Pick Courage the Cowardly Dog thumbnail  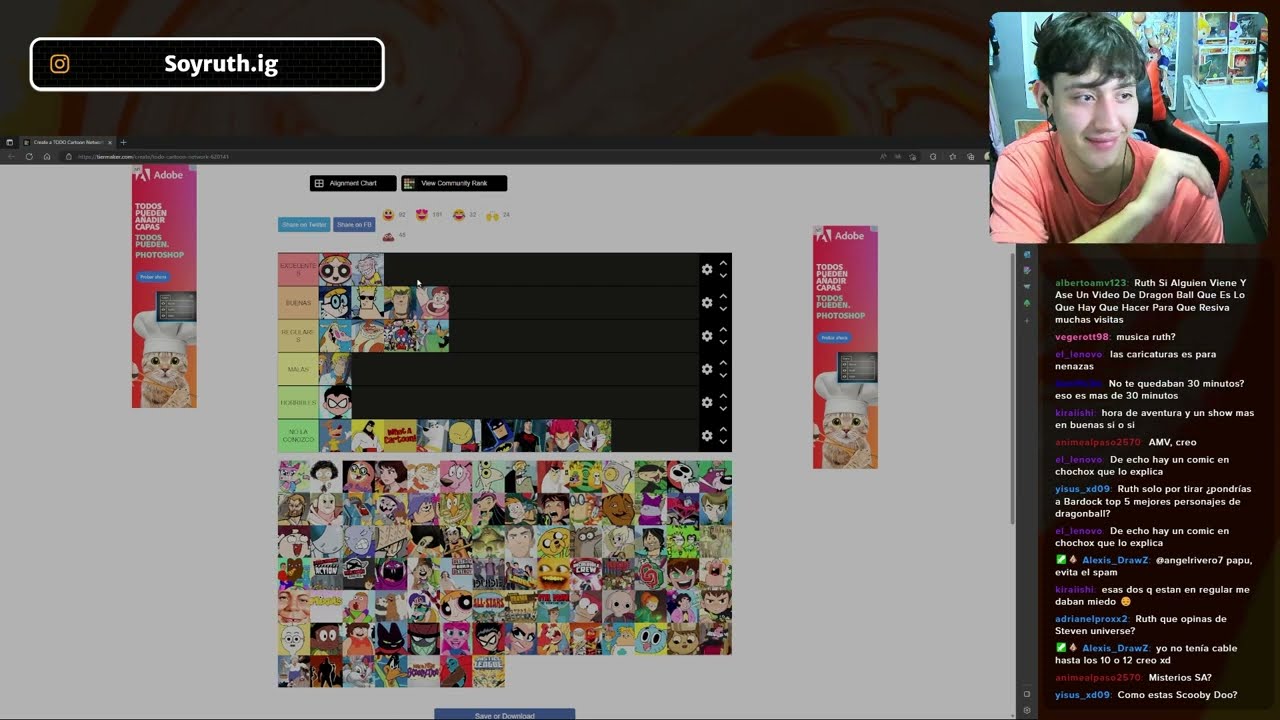click(456, 477)
